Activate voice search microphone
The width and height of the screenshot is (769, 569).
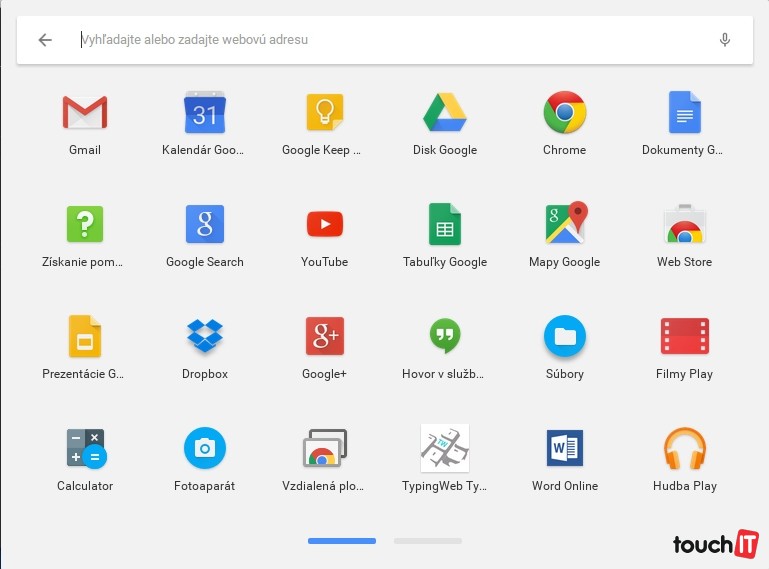tap(725, 40)
